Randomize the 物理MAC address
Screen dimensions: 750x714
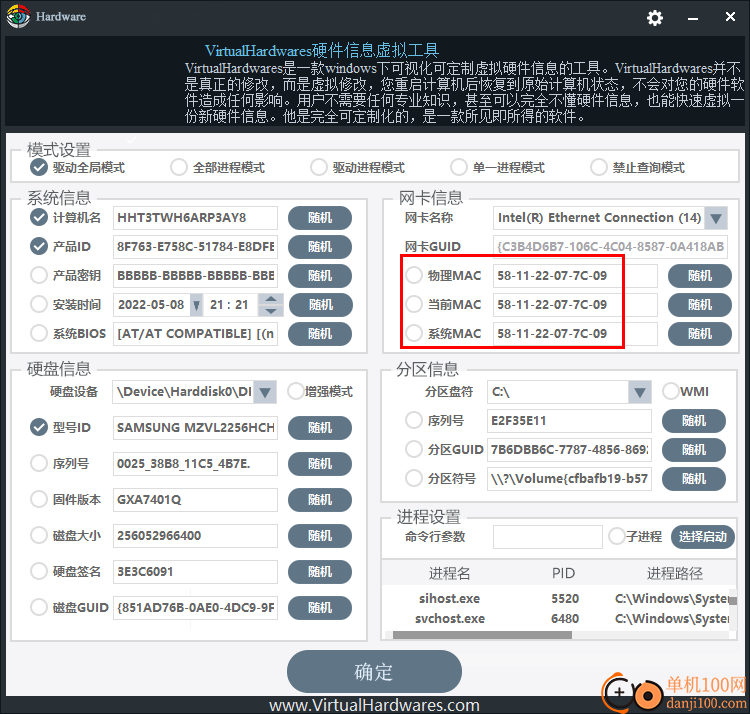[x=699, y=276]
